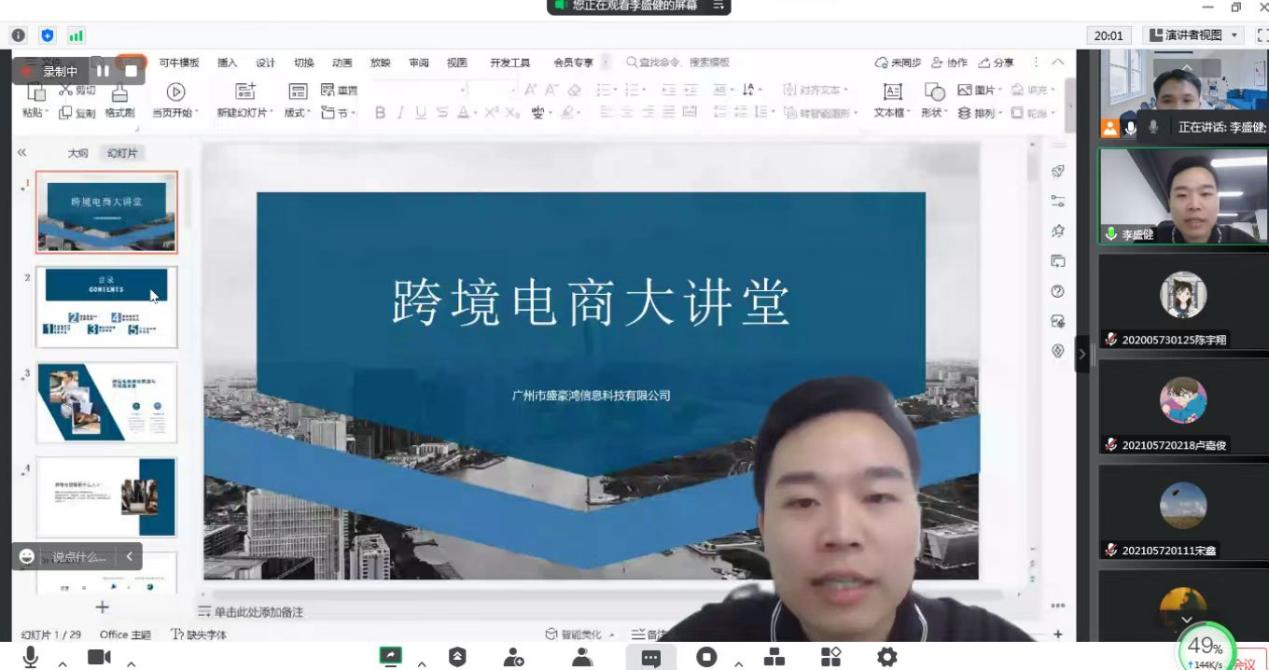
Task: Open the 插入 ribbon tab
Action: coord(227,63)
